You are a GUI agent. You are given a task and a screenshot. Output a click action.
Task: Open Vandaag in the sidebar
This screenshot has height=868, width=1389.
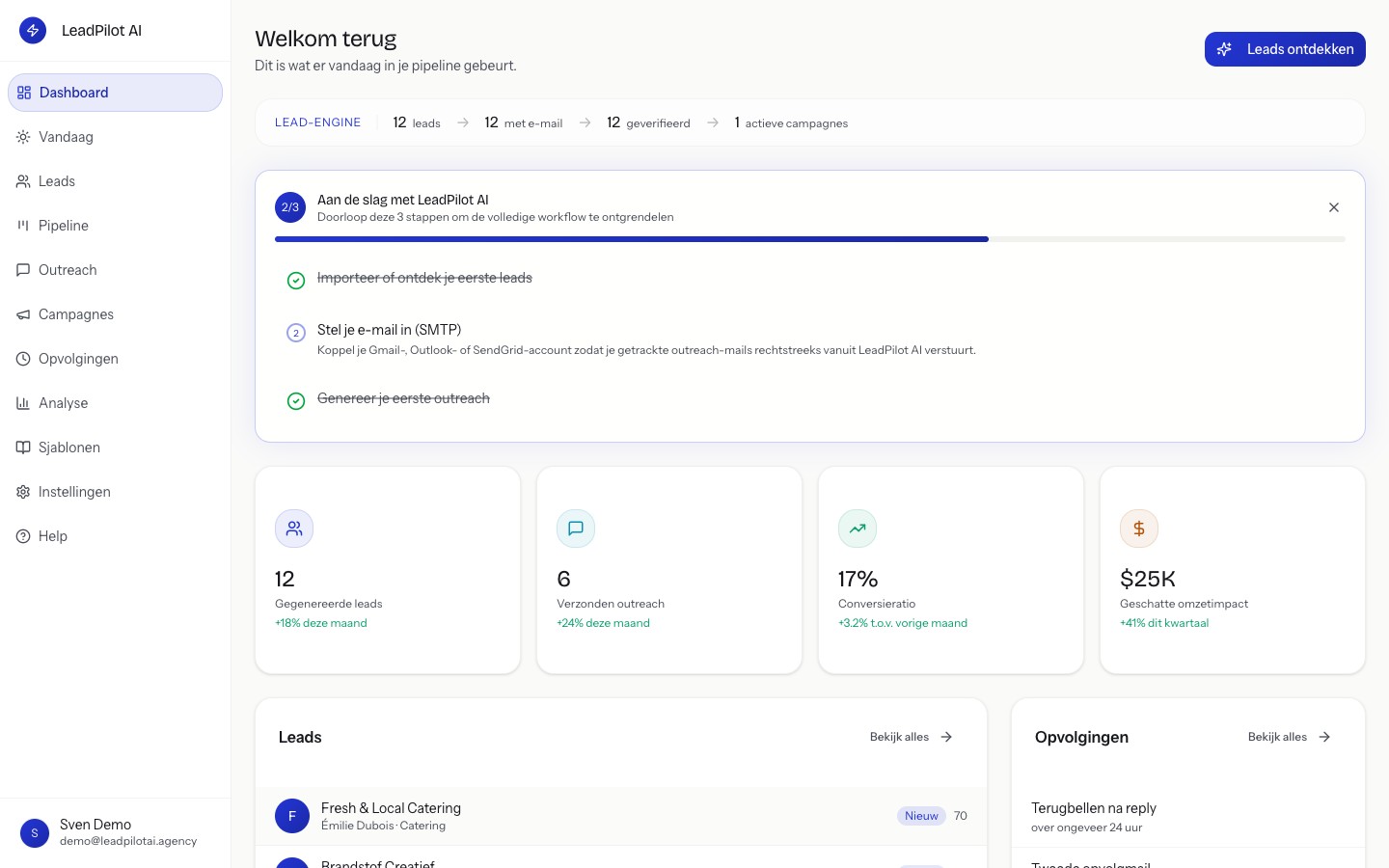[x=115, y=137]
